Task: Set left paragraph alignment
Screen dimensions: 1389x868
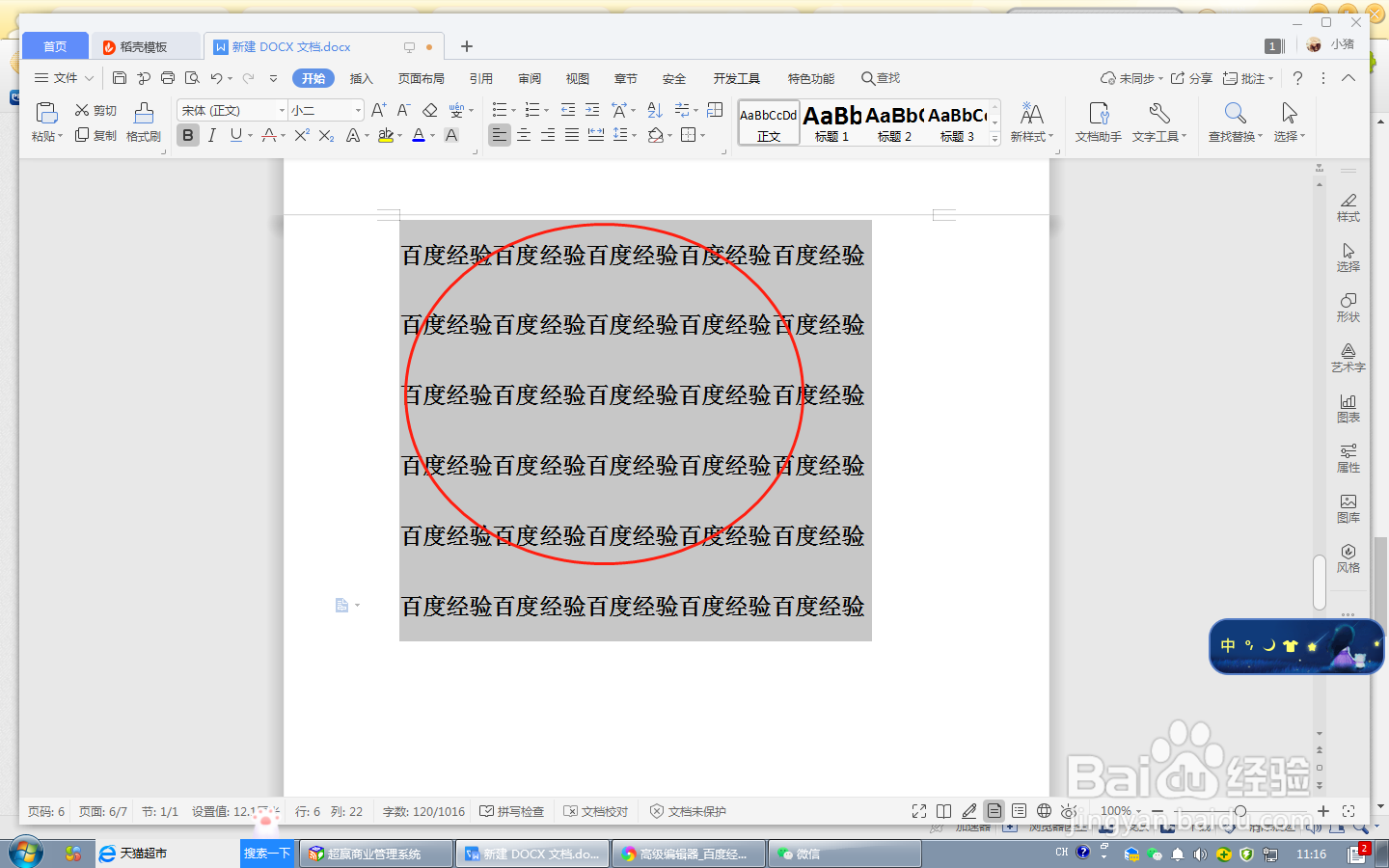Action: [499, 135]
